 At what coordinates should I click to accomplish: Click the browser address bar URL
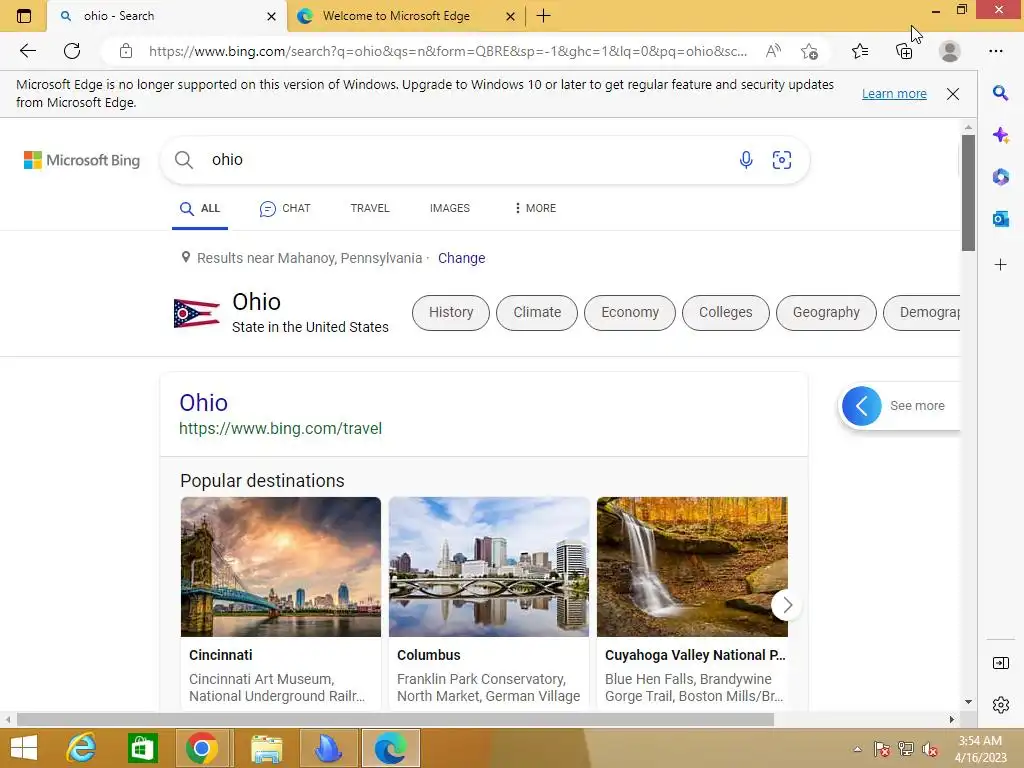(448, 52)
